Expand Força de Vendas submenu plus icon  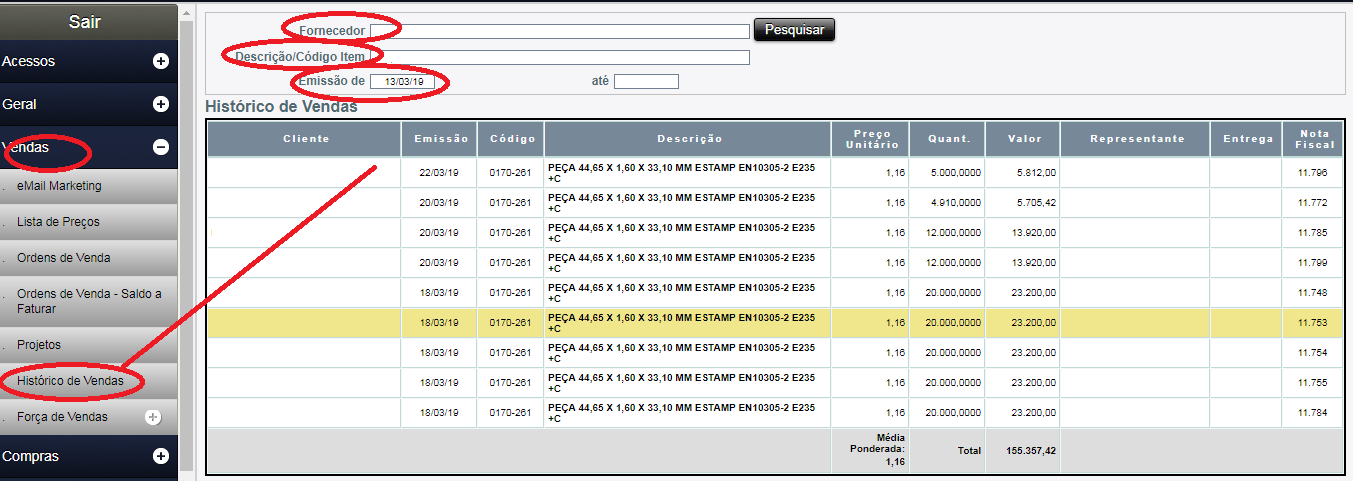(153, 417)
